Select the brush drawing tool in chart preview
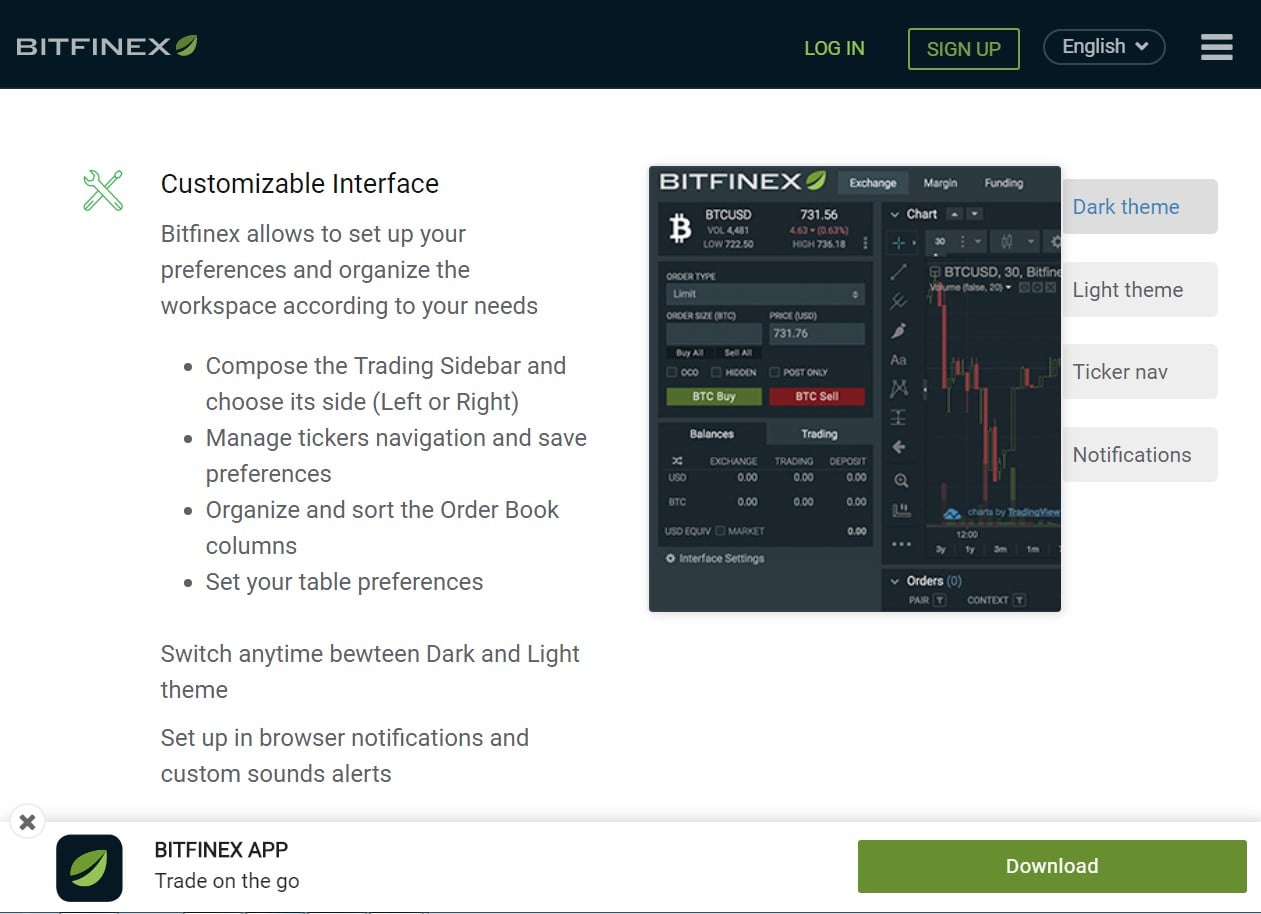 [x=898, y=331]
